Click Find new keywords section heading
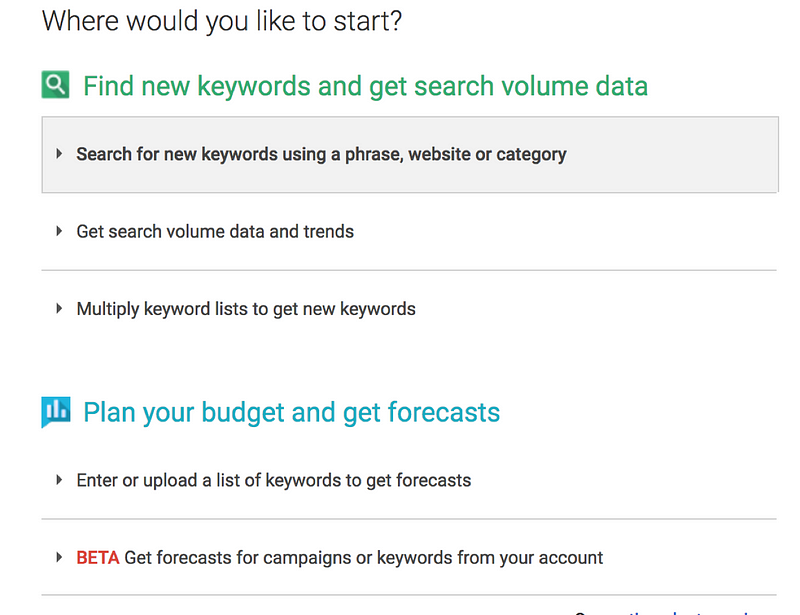800x615 pixels. (365, 86)
